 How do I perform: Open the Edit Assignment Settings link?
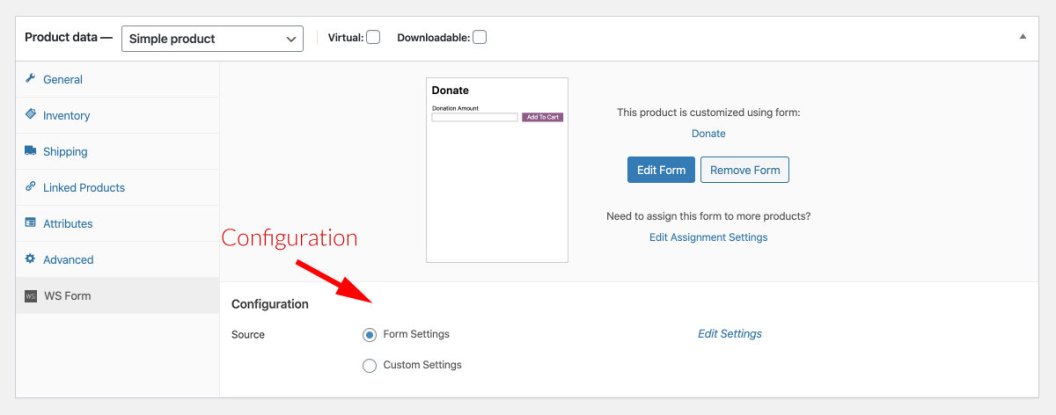(x=708, y=237)
